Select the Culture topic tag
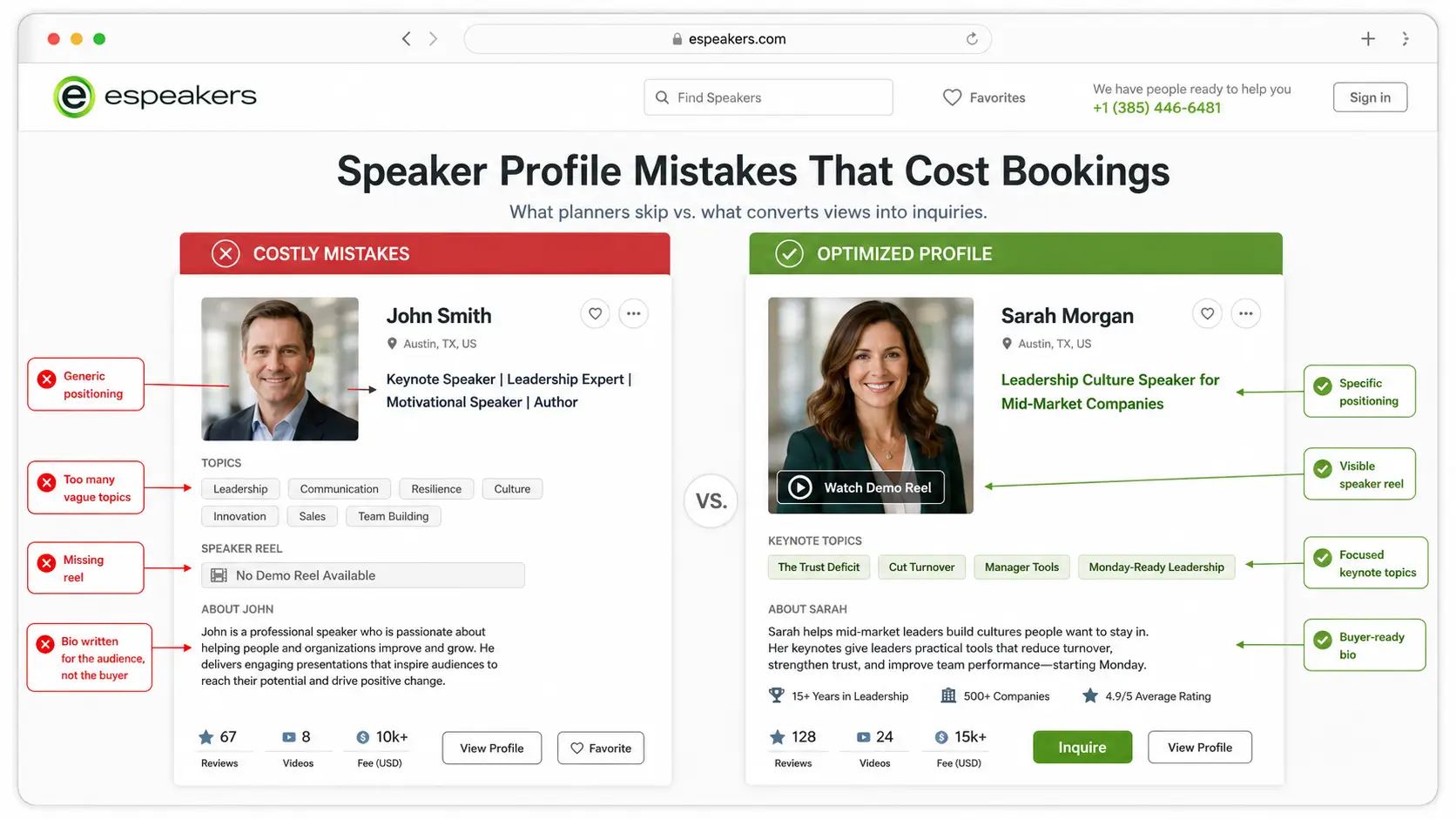 (512, 489)
